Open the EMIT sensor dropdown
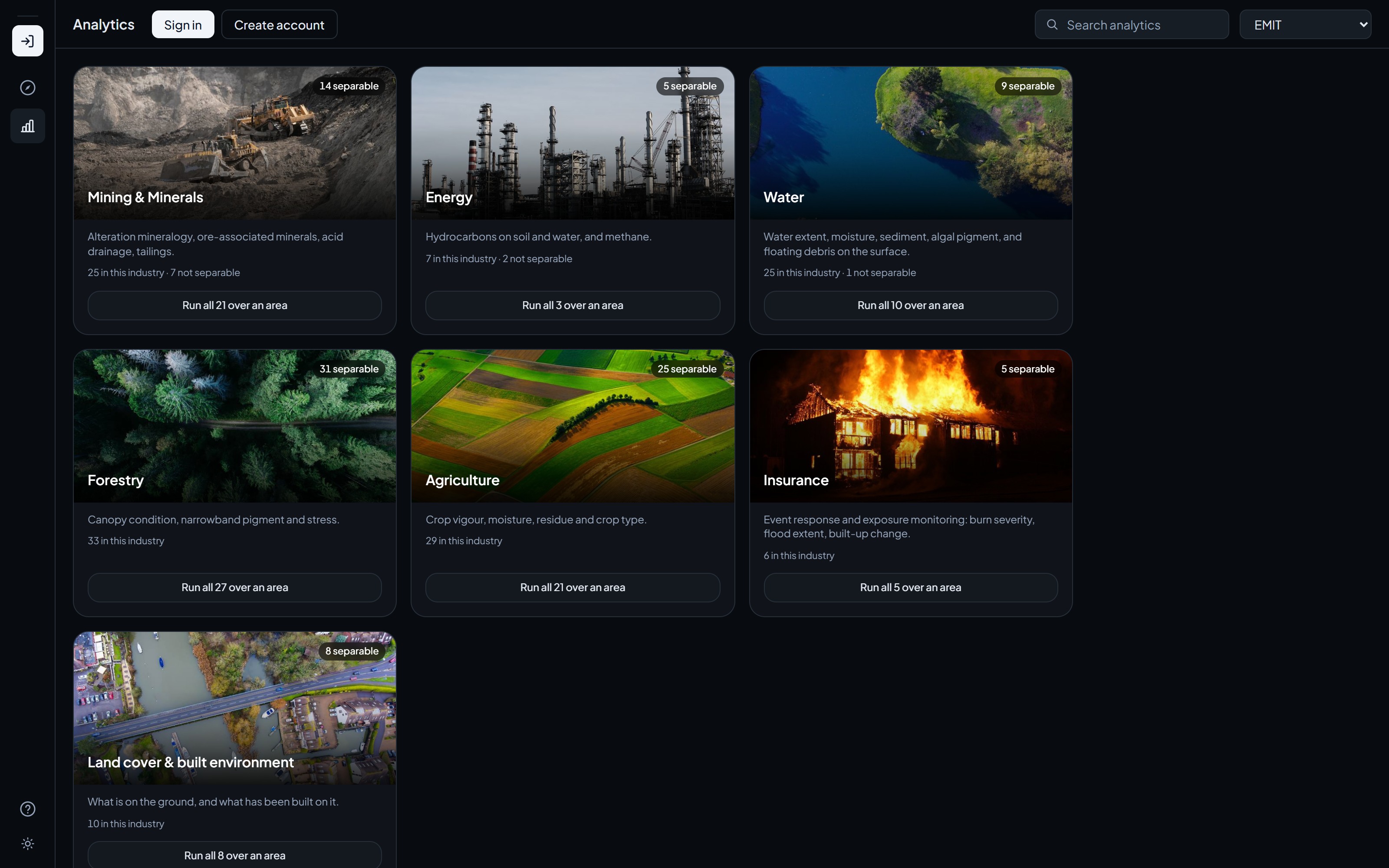This screenshot has height=868, width=1389. [x=1305, y=24]
